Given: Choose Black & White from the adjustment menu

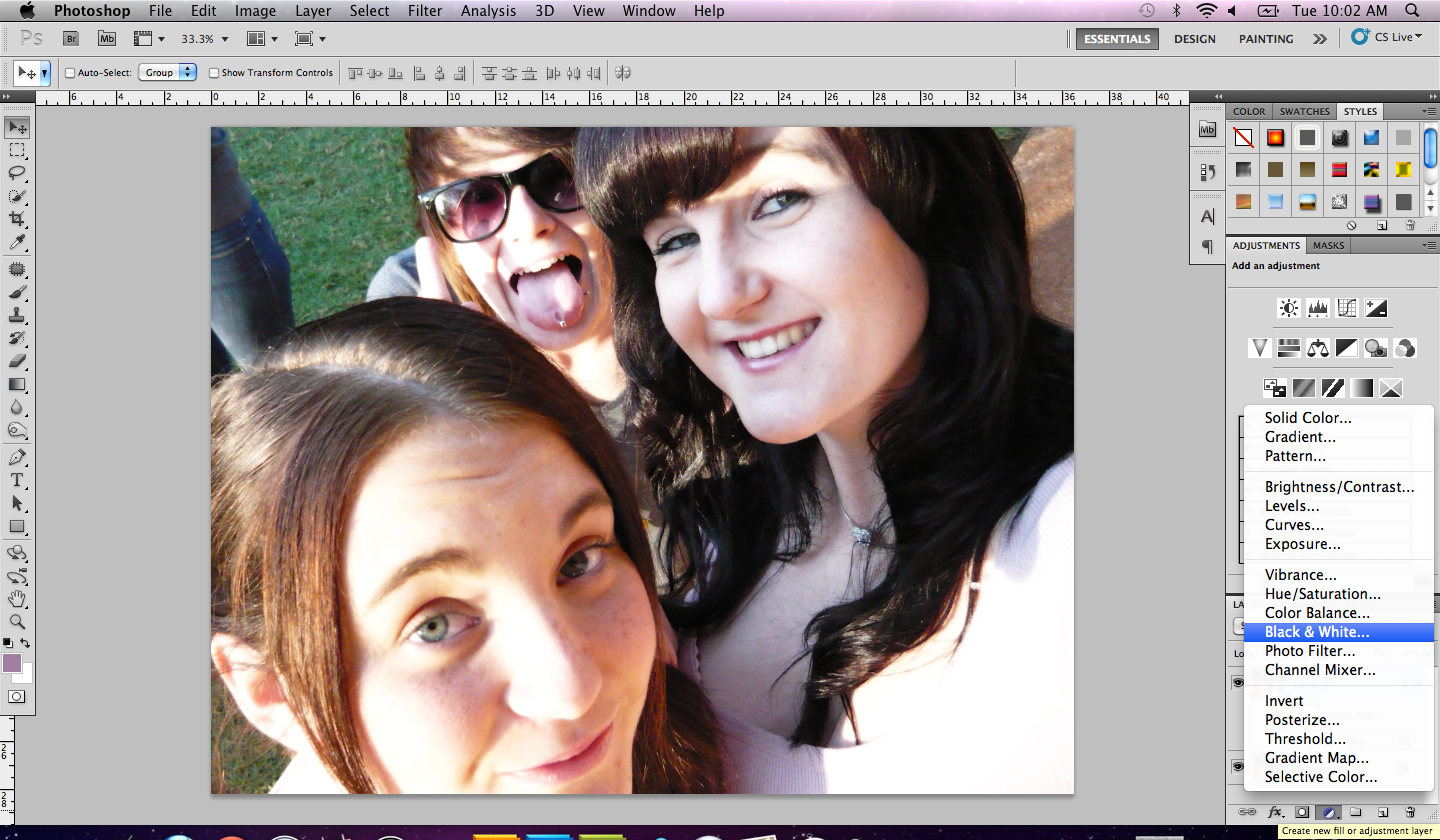Looking at the screenshot, I should point(1316,631).
